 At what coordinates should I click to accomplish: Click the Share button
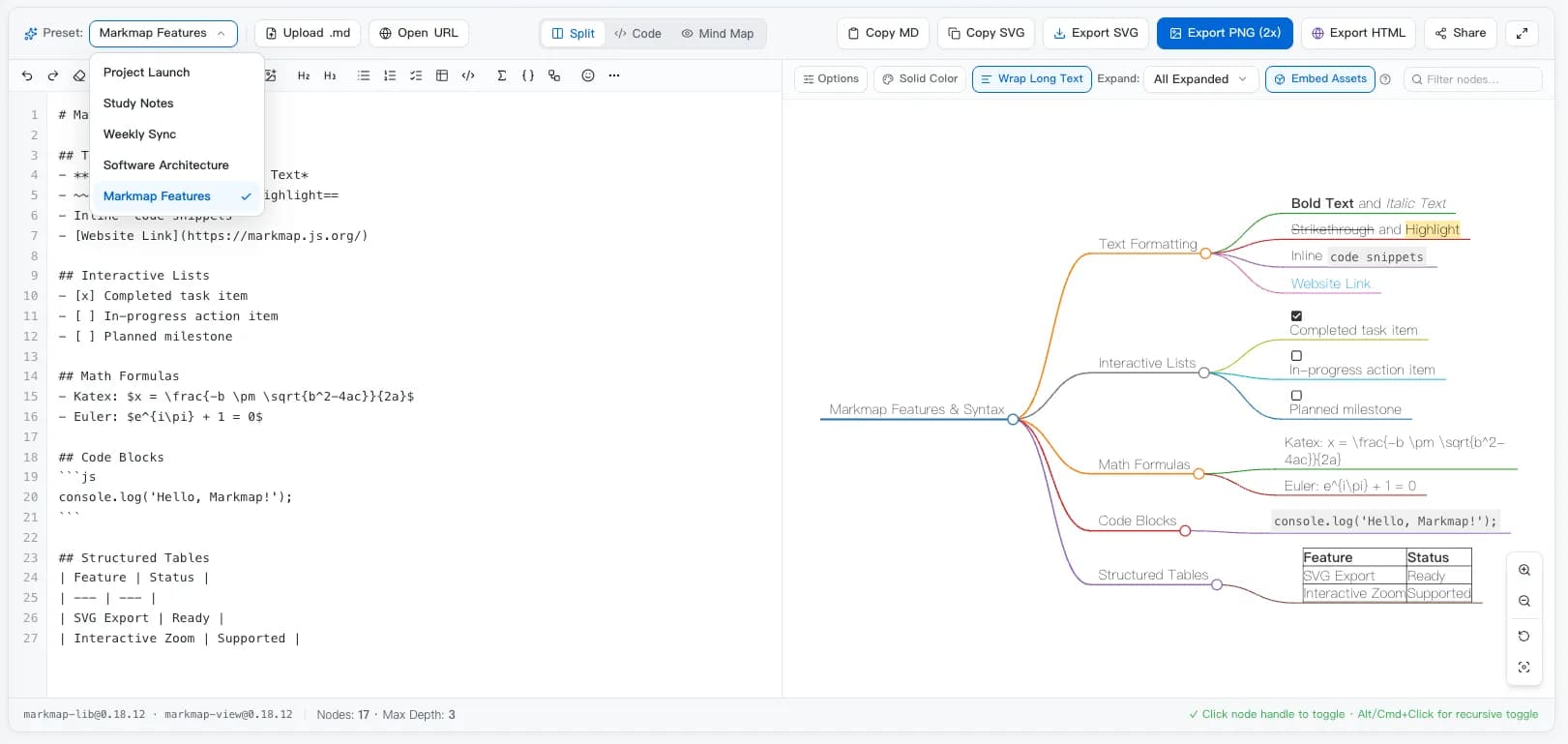(1461, 33)
